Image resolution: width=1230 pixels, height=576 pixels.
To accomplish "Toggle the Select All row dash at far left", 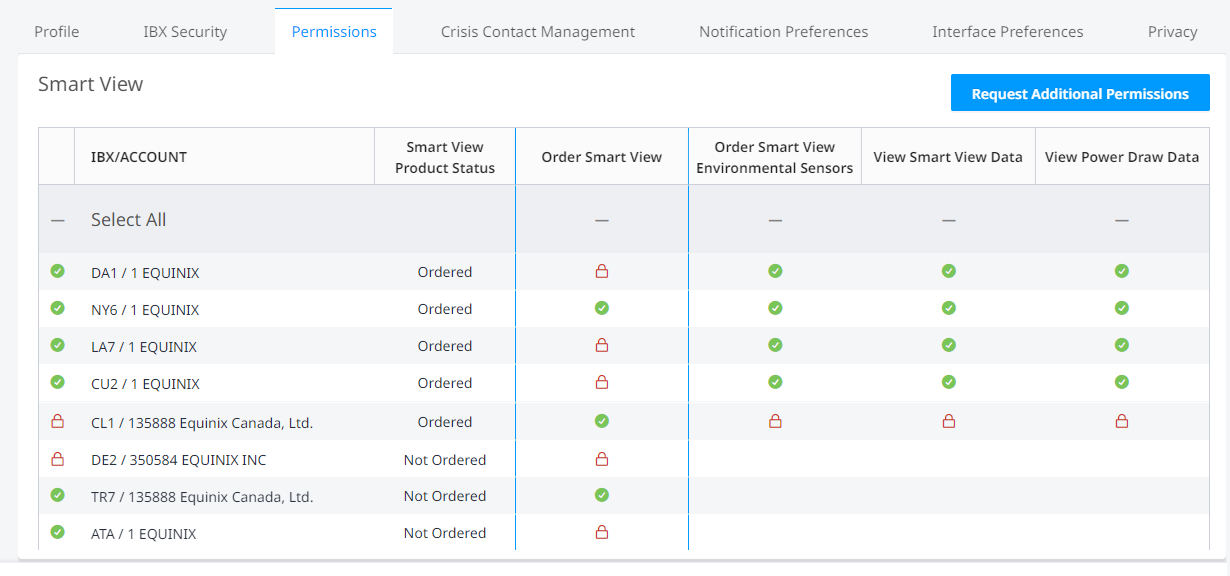I will click(57, 220).
